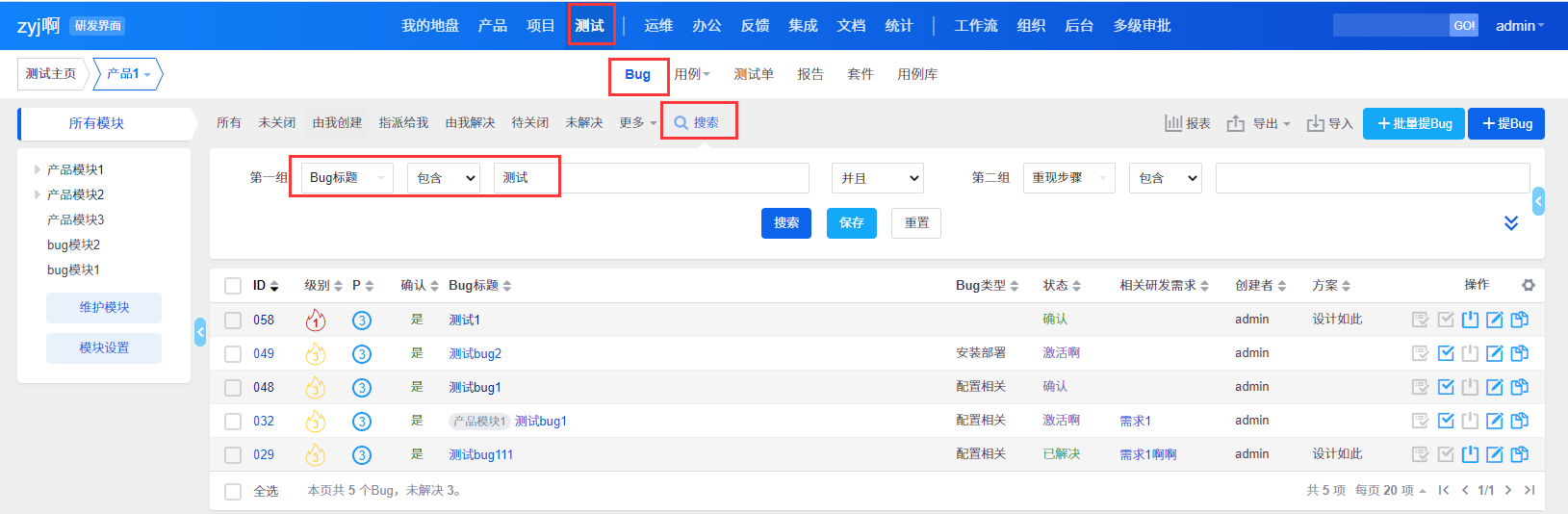The width and height of the screenshot is (1568, 514).
Task: Filter bugs by 未关闭
Action: [276, 123]
